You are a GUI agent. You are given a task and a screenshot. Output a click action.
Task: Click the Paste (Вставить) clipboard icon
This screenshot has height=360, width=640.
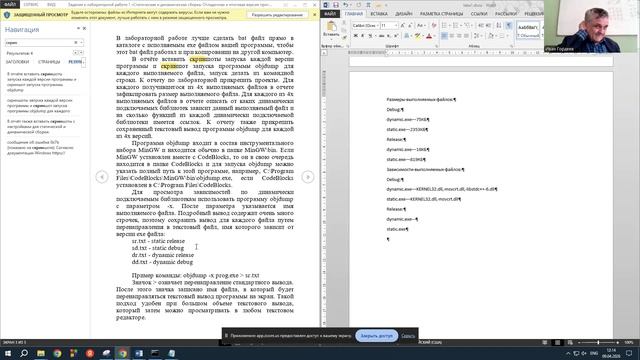point(331,27)
